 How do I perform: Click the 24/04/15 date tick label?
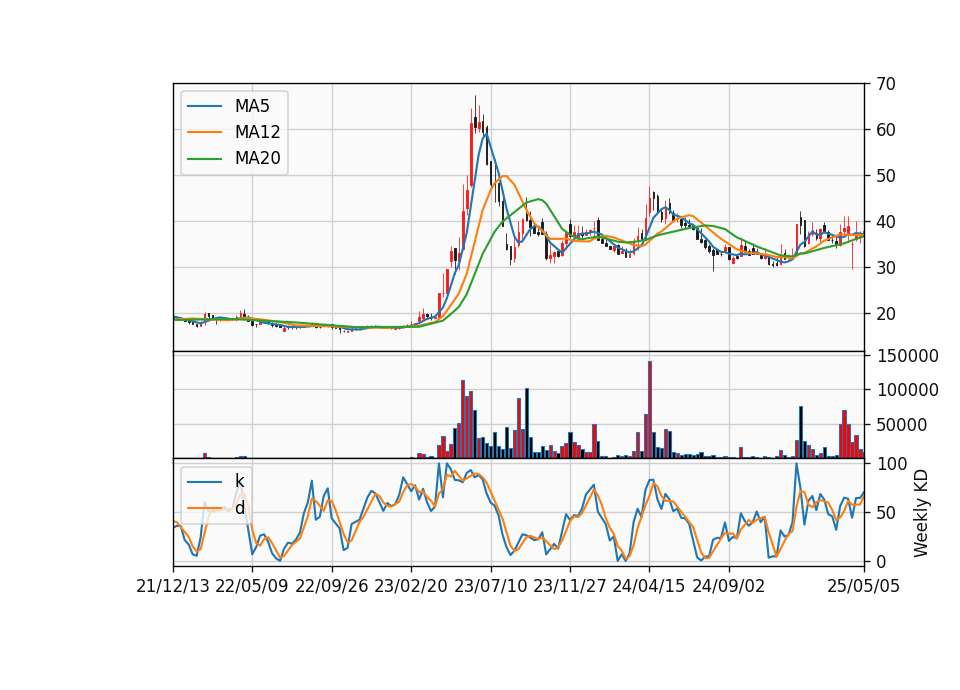[x=649, y=586]
